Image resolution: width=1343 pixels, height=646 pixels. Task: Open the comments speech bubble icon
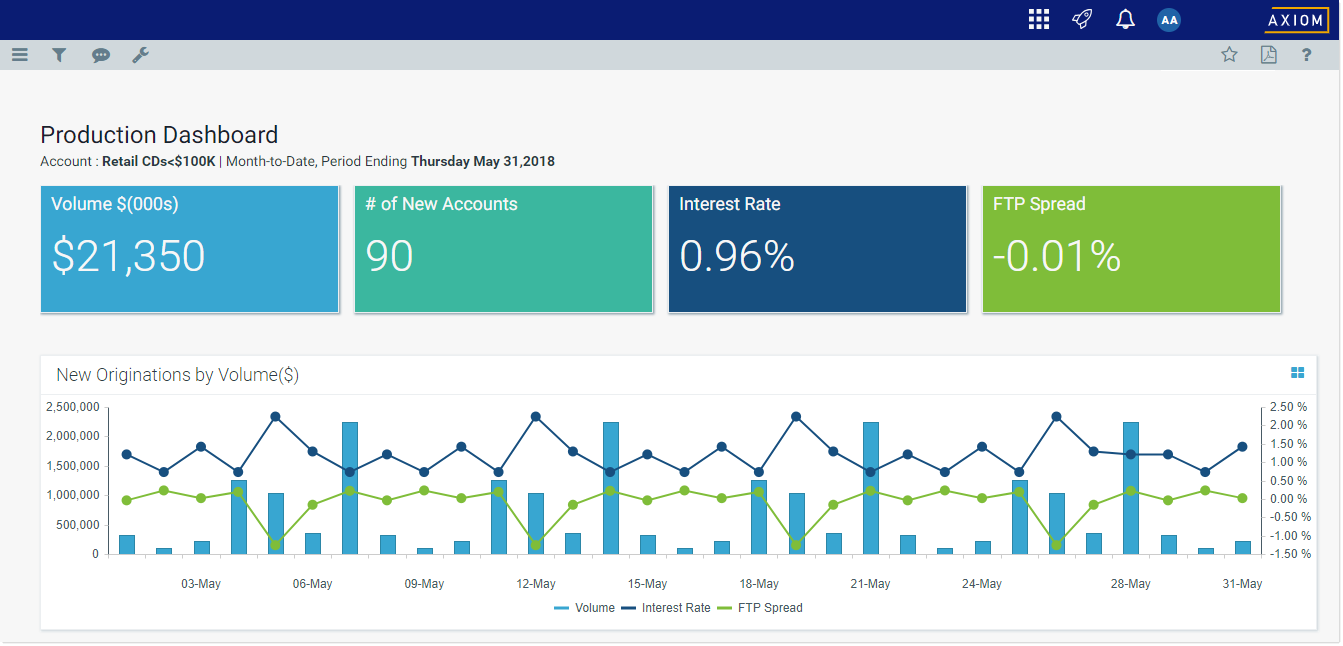point(101,55)
